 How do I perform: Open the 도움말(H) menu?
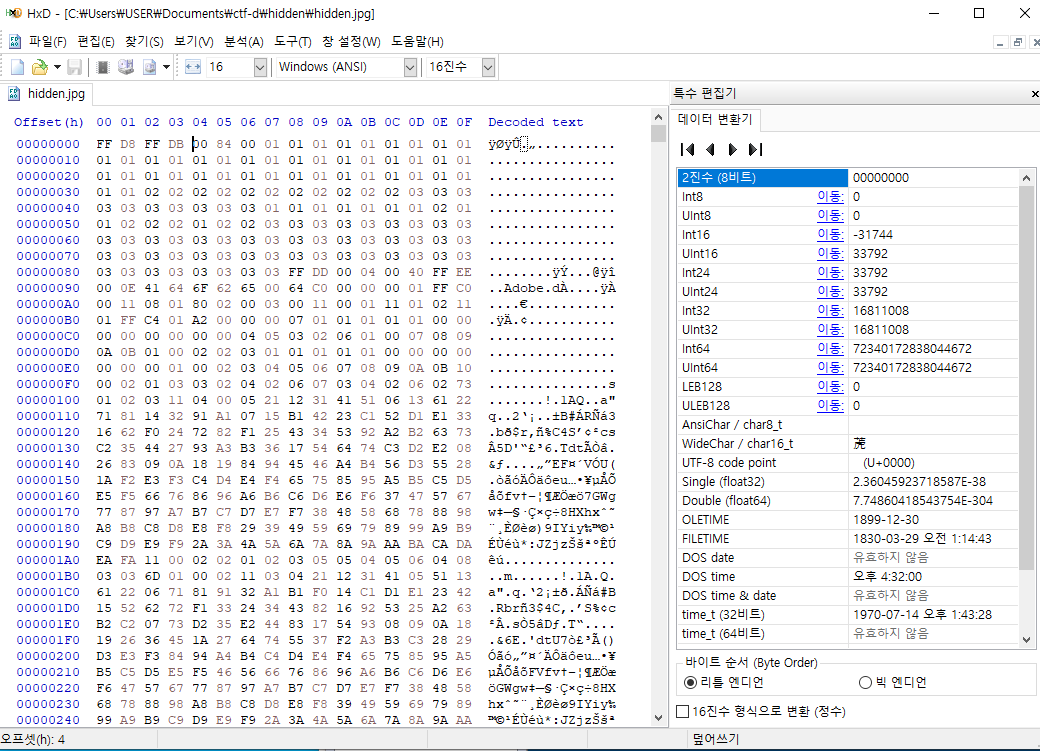(x=417, y=42)
